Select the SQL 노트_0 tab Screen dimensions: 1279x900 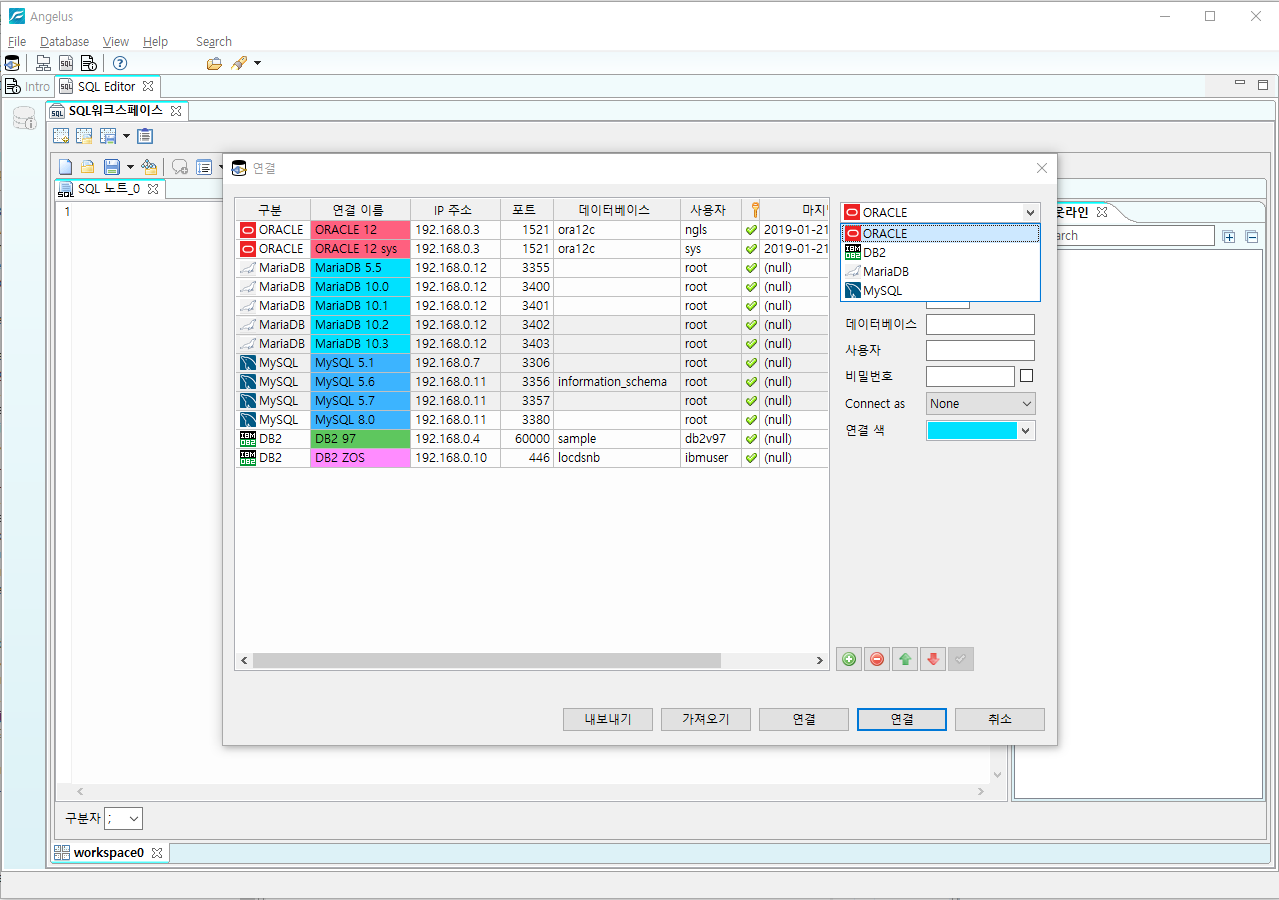[108, 188]
